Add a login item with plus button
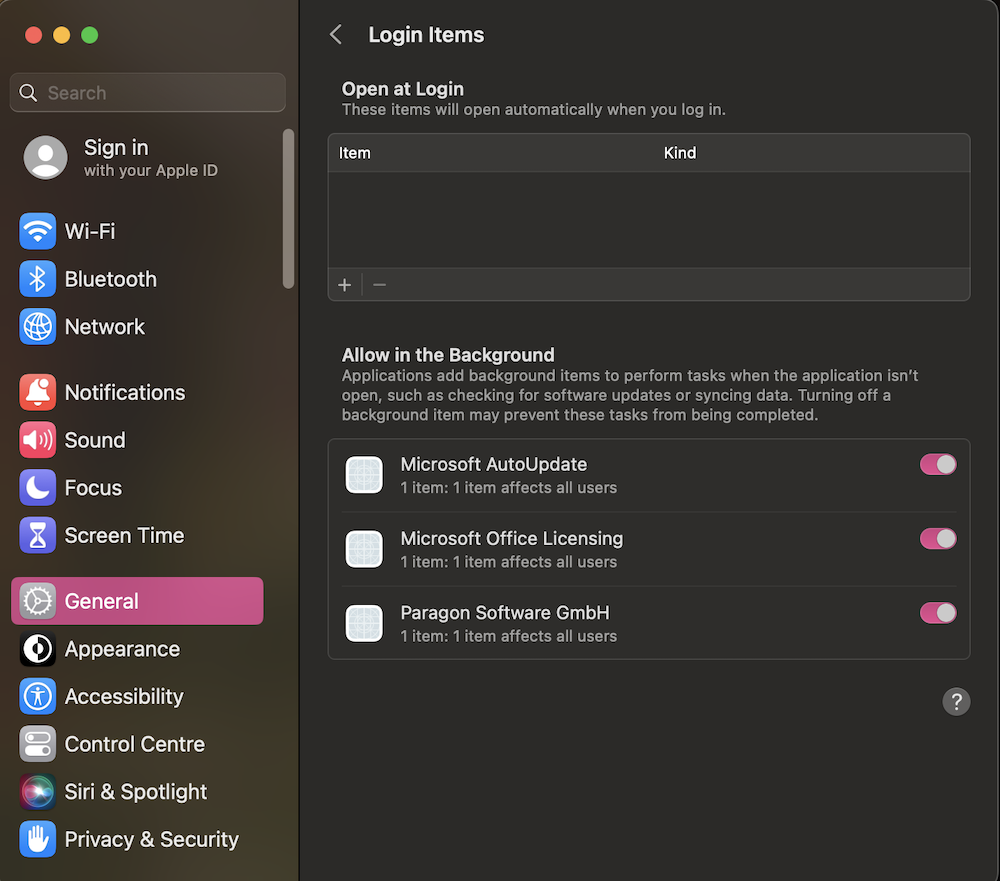The height and width of the screenshot is (881, 1000). point(344,285)
